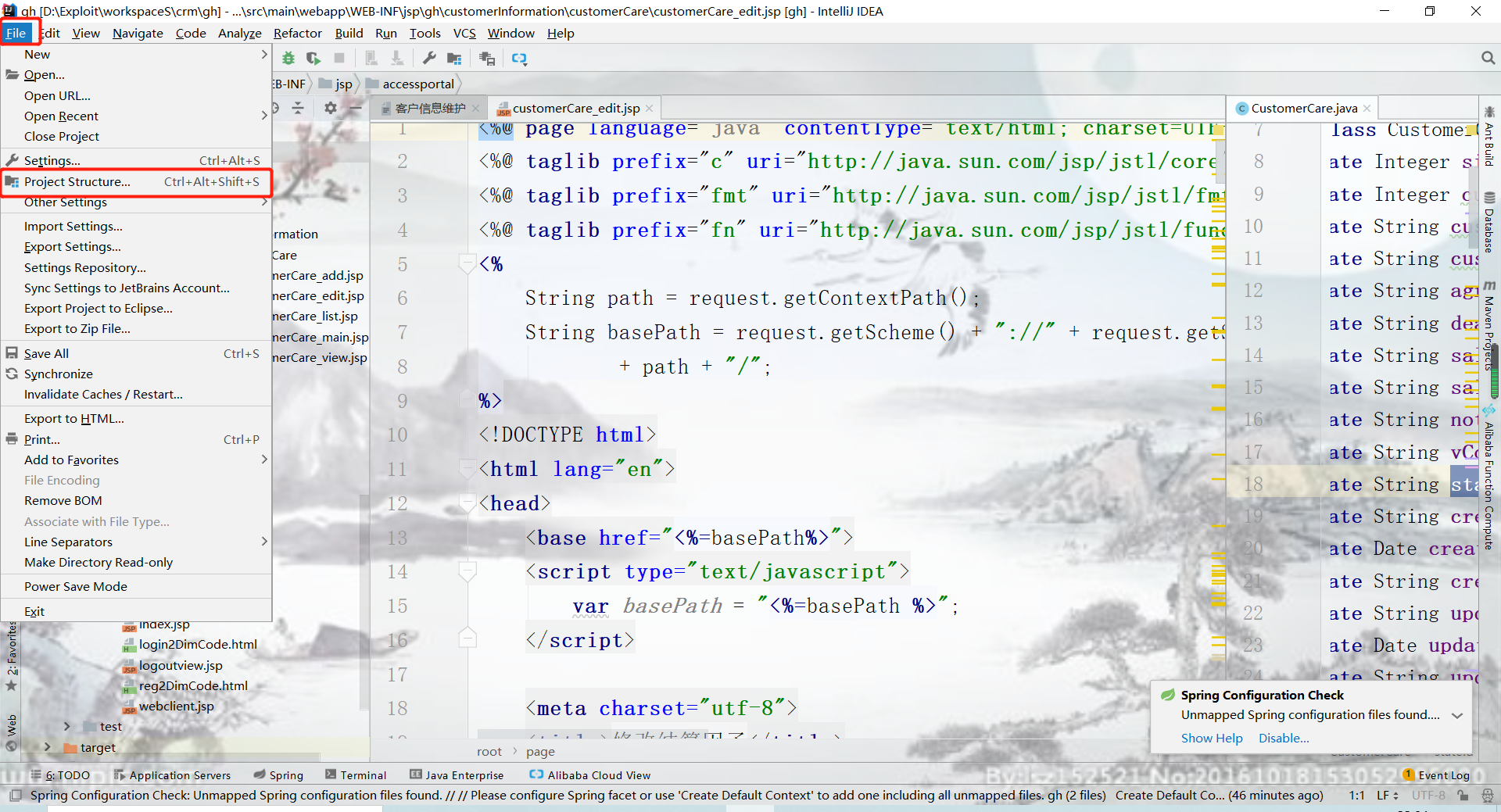Open the Alibaba Function Compute side panel
The height and width of the screenshot is (812, 1501).
tap(1489, 478)
